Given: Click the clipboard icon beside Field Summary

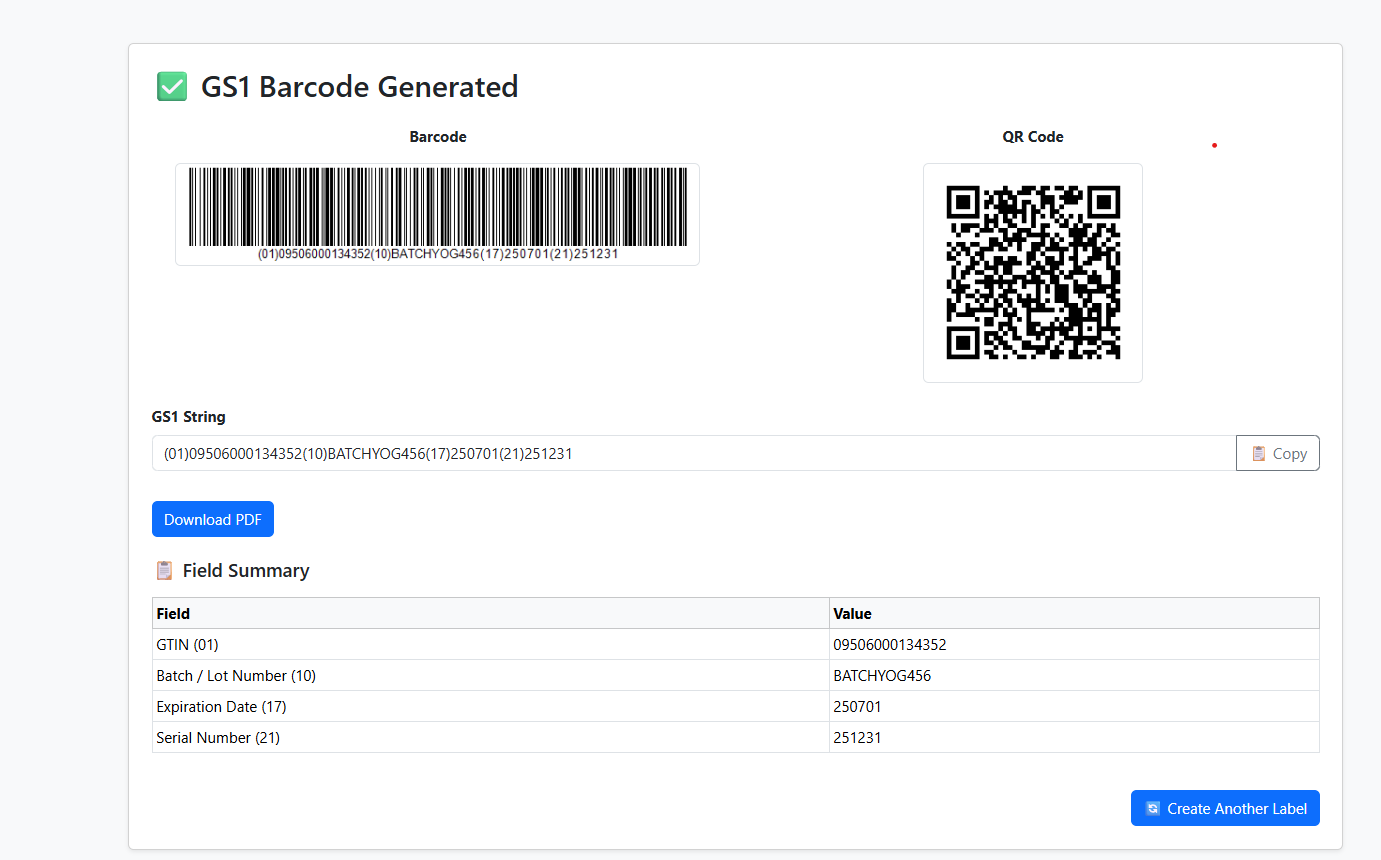Looking at the screenshot, I should coord(164,570).
